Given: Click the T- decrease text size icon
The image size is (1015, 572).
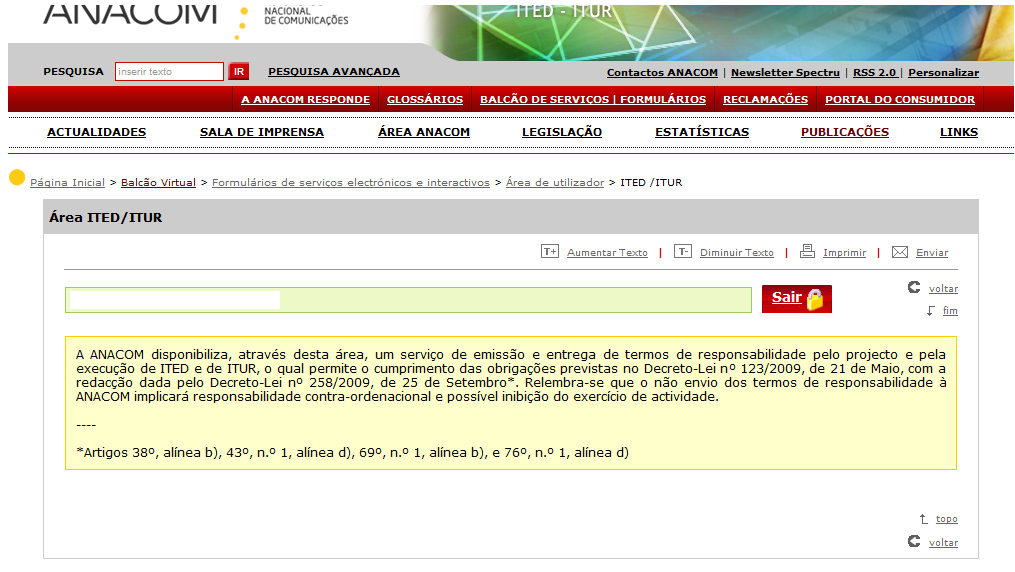Looking at the screenshot, I should [682, 252].
